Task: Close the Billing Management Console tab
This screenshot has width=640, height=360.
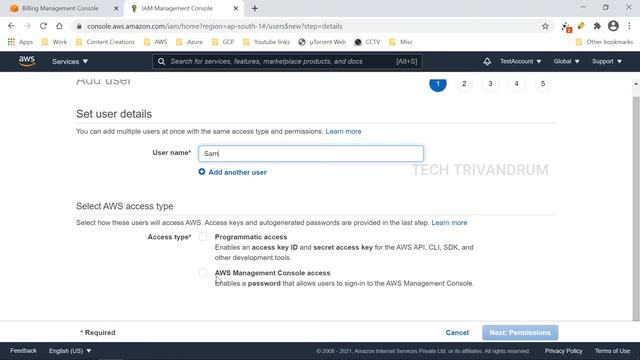Action: (x=116, y=8)
